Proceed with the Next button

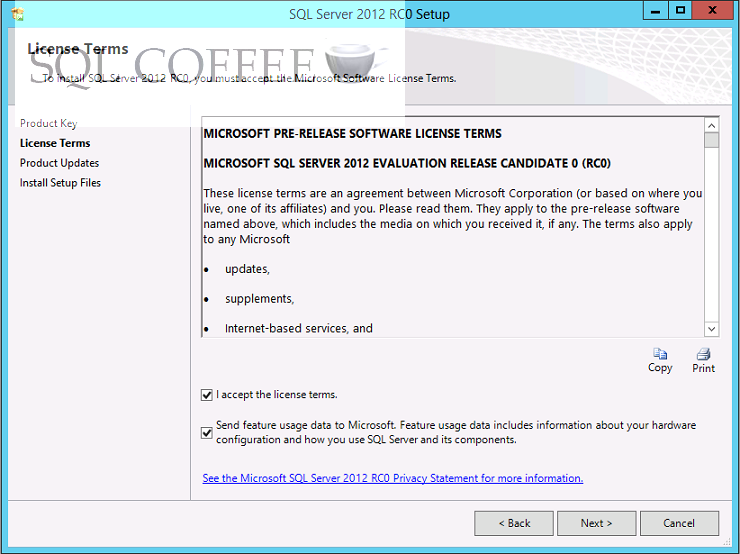(x=597, y=523)
